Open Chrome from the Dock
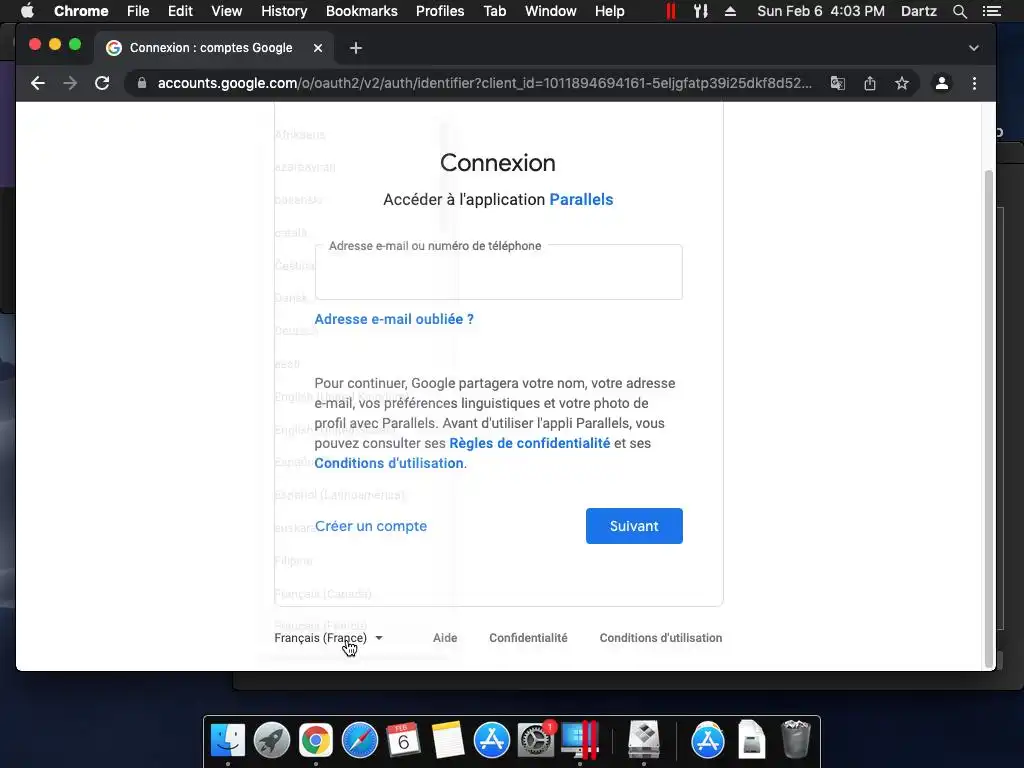1024x768 pixels. coord(315,741)
